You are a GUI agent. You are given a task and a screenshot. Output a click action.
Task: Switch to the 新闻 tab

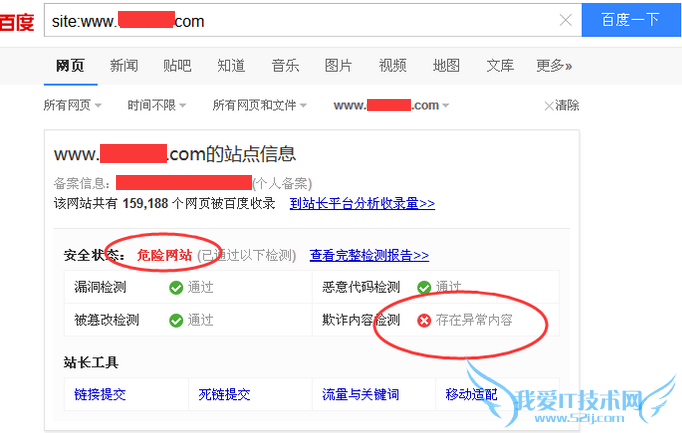(x=124, y=66)
